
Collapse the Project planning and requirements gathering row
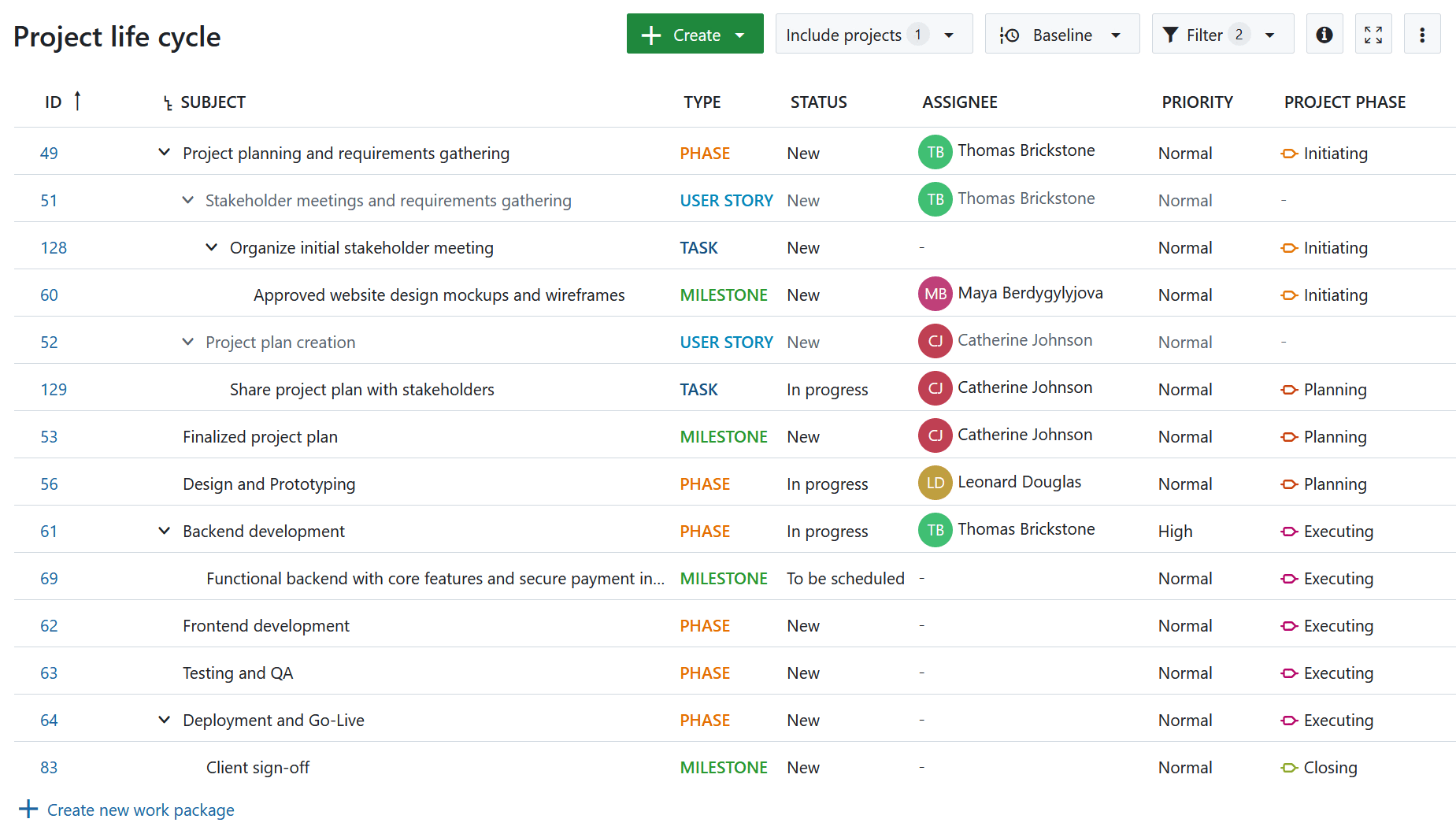tap(164, 152)
